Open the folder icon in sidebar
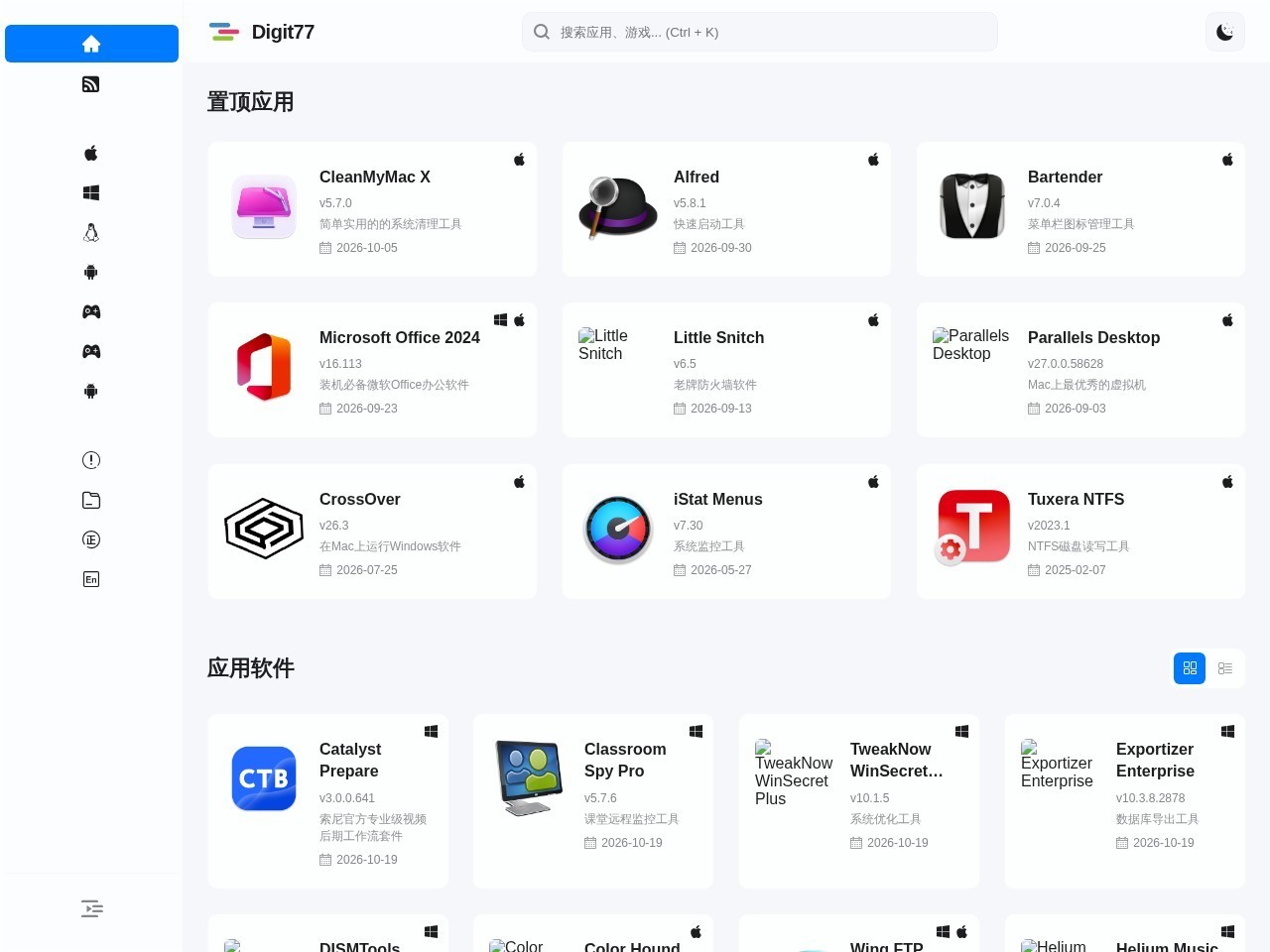 [x=91, y=500]
